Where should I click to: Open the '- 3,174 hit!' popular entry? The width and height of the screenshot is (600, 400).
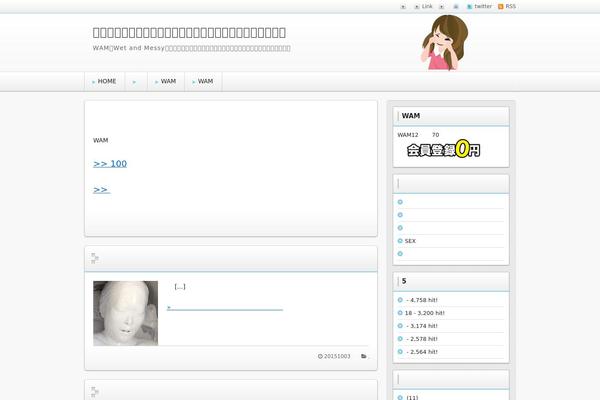coord(422,326)
